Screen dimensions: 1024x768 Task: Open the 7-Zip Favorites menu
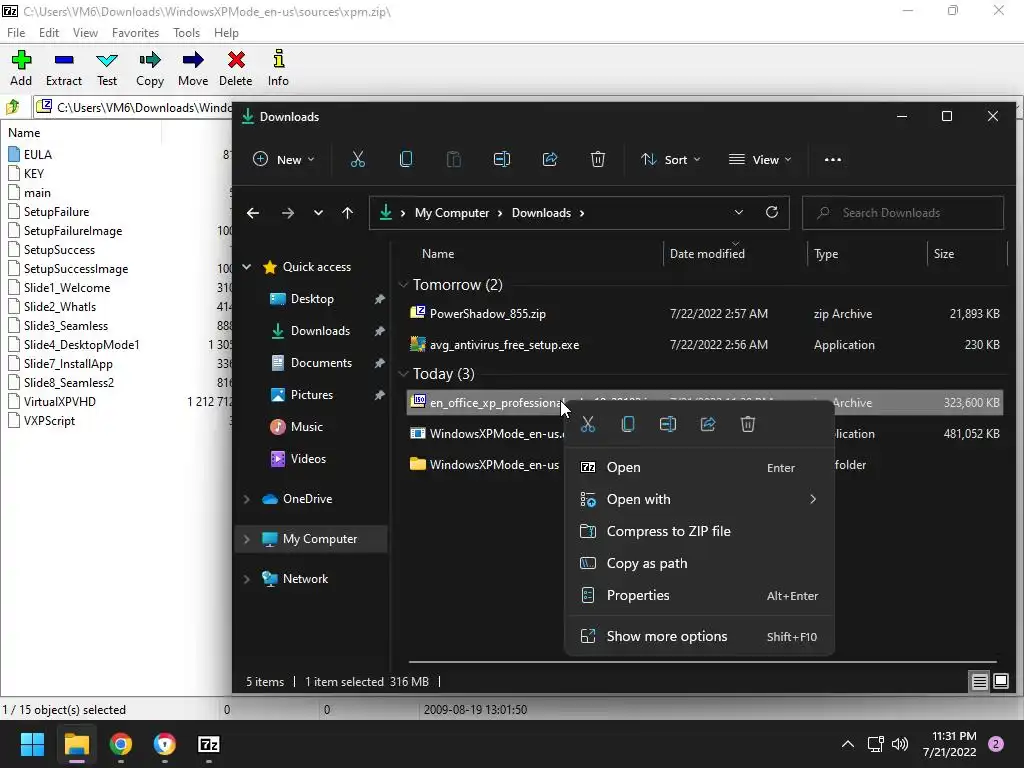[x=135, y=33]
